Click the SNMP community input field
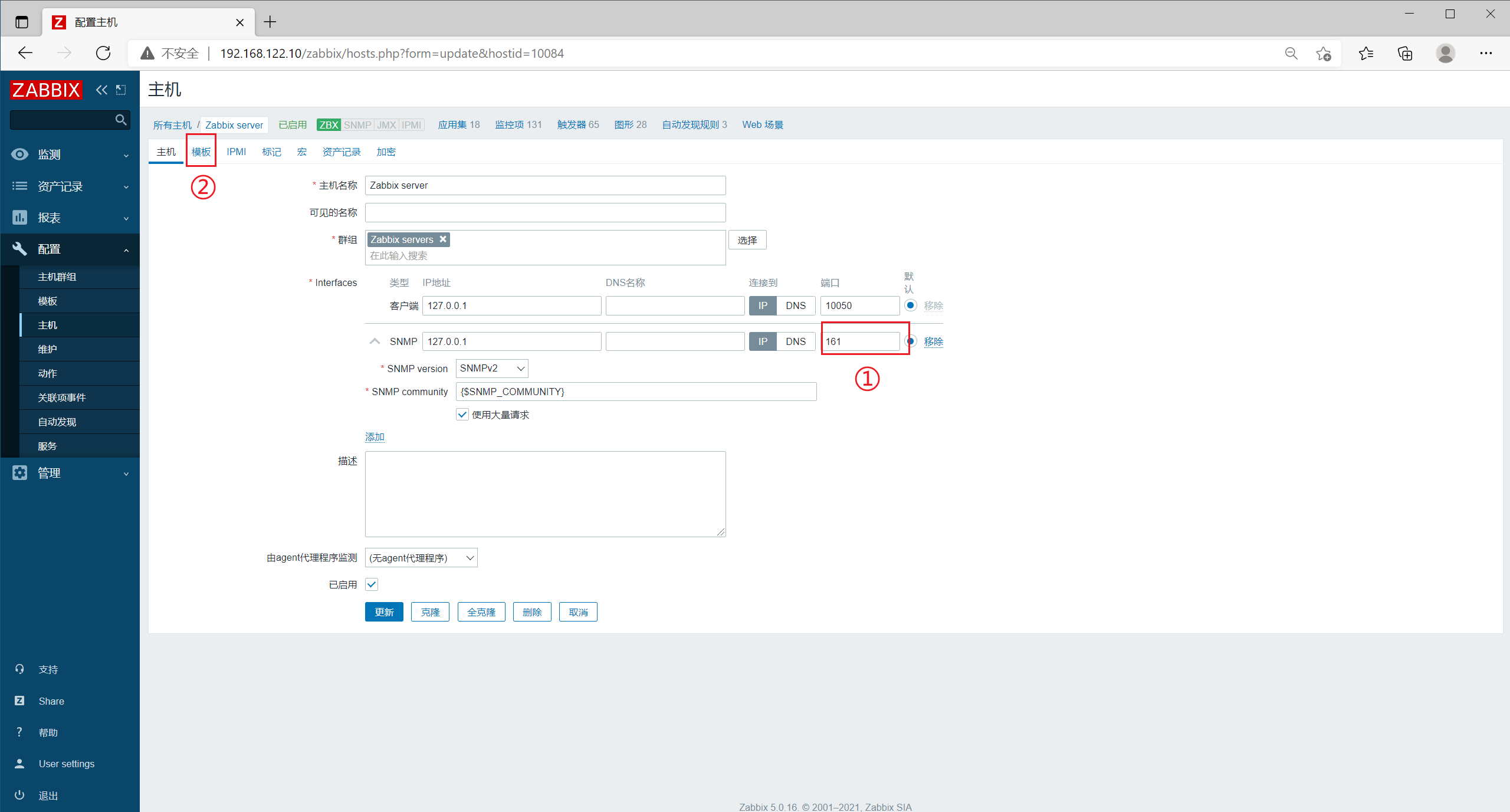The width and height of the screenshot is (1510, 812). tap(636, 392)
